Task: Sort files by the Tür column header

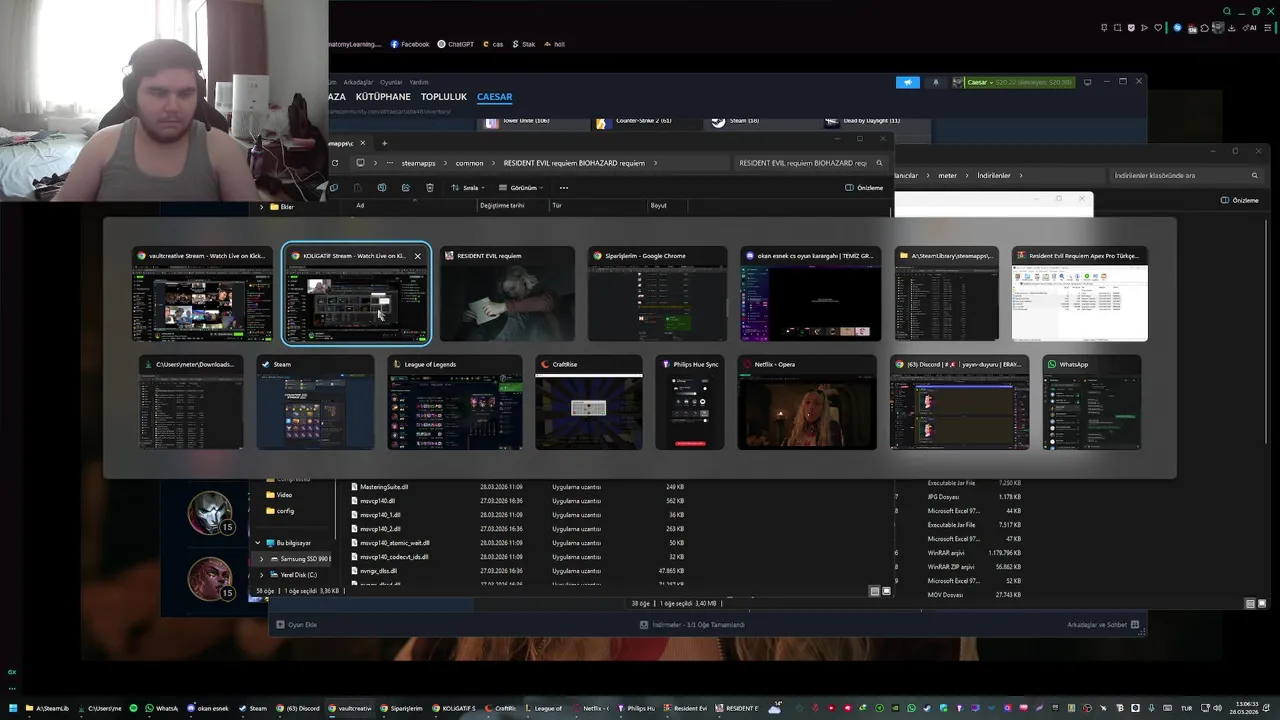Action: click(557, 205)
